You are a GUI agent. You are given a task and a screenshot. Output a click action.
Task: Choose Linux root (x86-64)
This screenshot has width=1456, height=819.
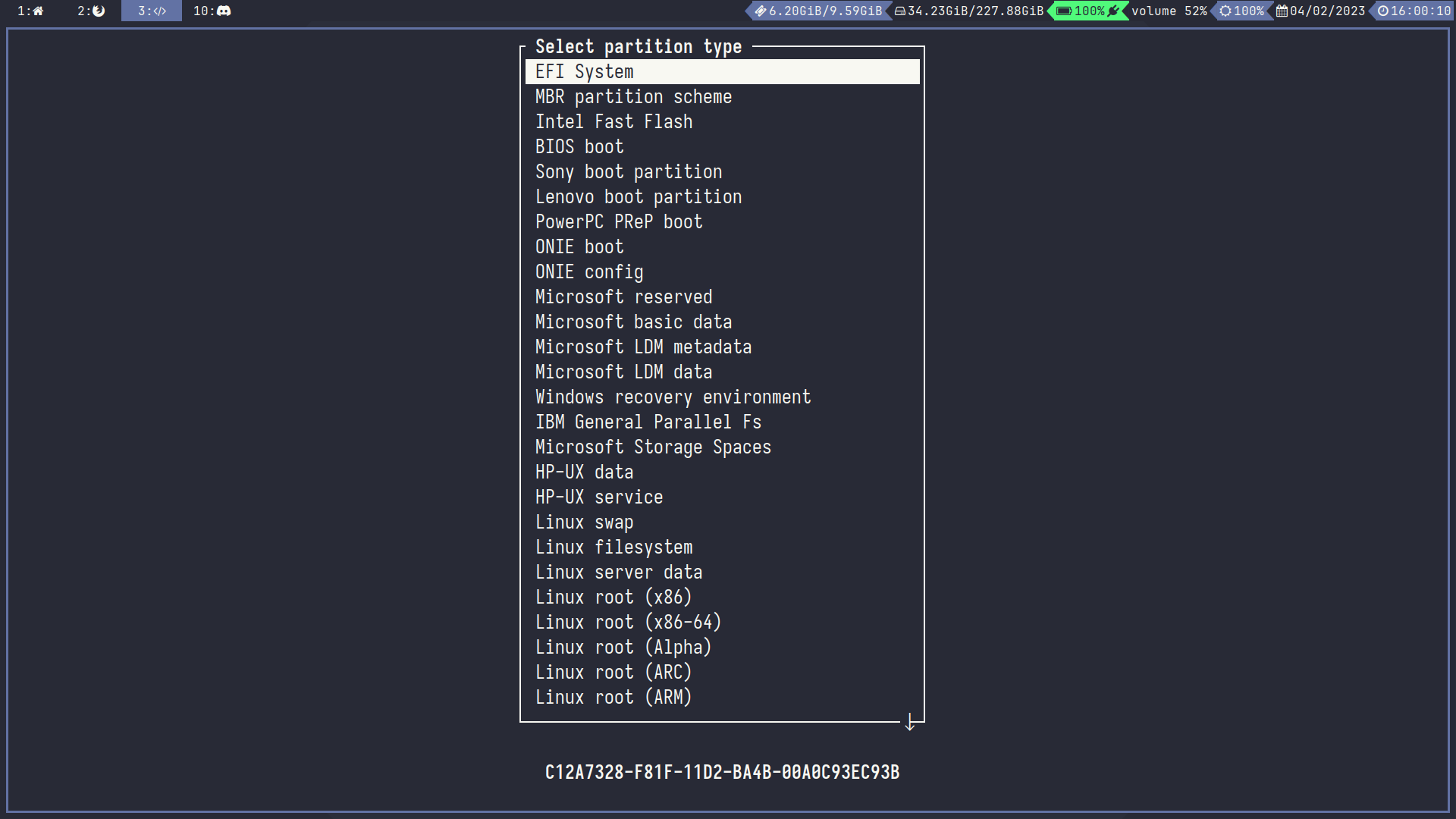click(628, 623)
